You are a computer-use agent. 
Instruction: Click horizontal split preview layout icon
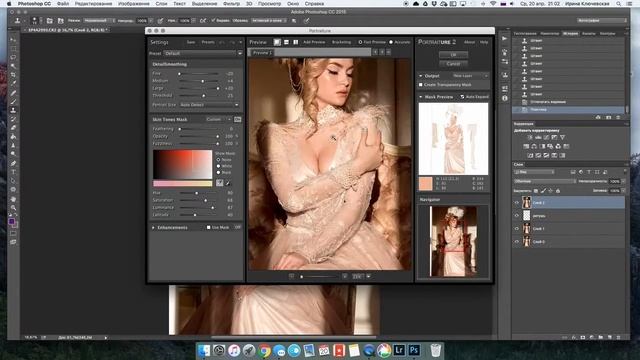(x=286, y=42)
